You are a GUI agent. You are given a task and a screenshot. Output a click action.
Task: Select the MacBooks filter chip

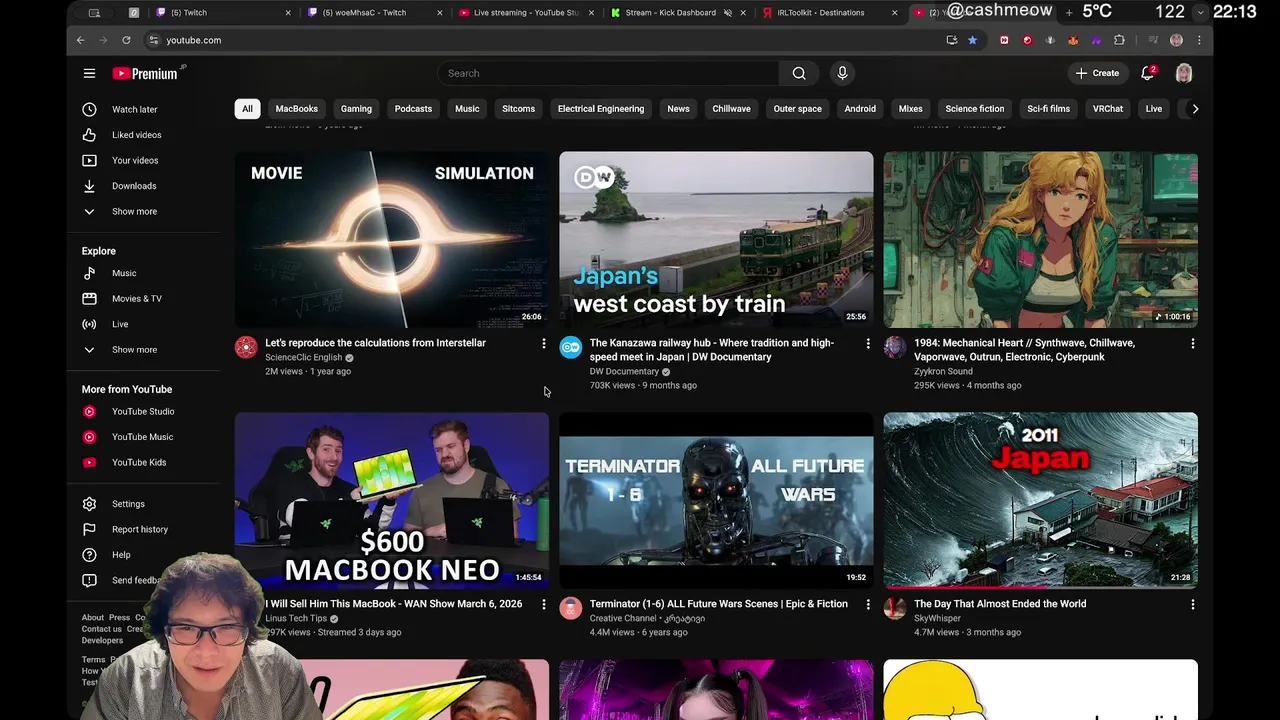(297, 109)
